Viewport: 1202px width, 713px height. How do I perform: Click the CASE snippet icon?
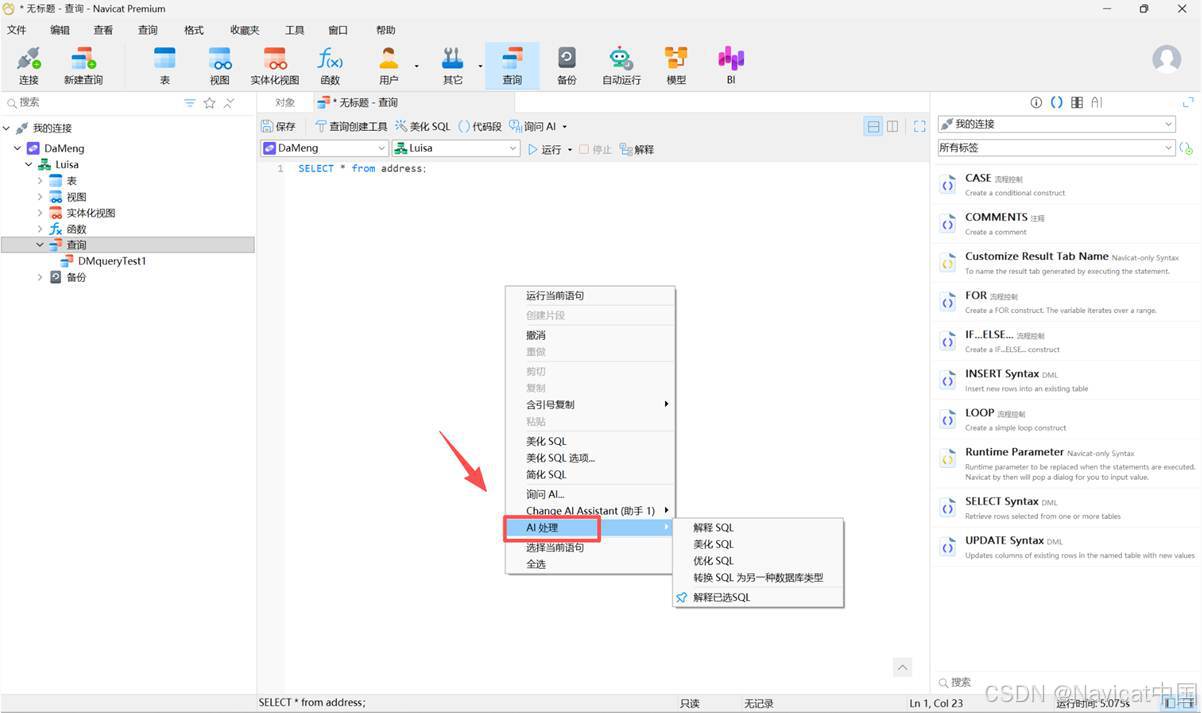[948, 185]
